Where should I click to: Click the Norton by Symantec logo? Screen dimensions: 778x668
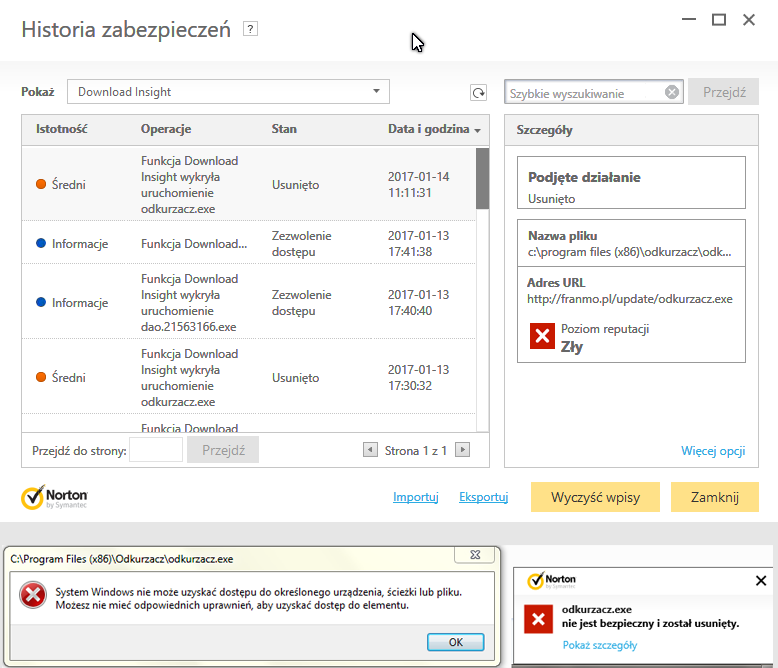click(54, 497)
